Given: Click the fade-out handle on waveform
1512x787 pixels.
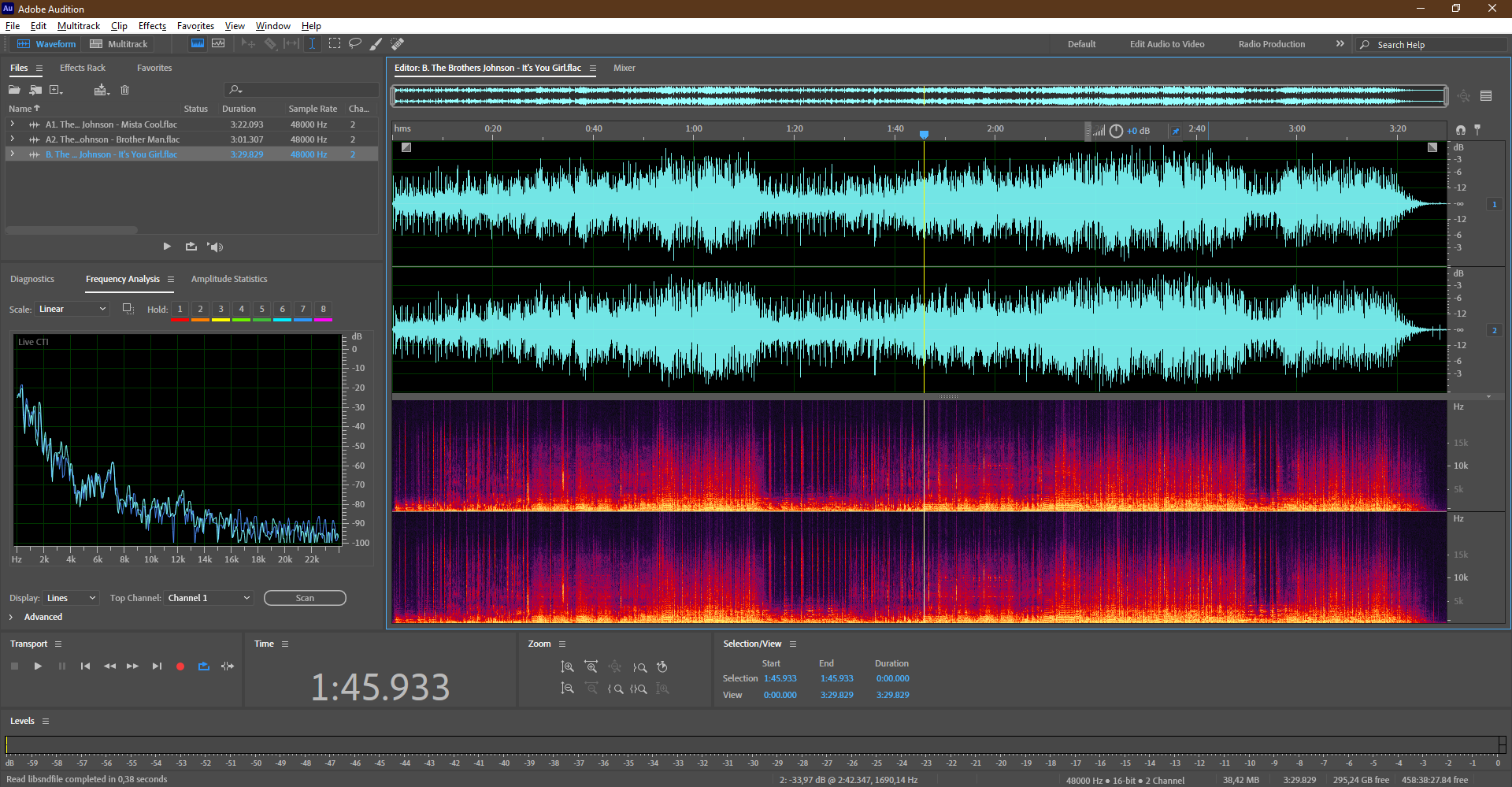Looking at the screenshot, I should [1432, 147].
